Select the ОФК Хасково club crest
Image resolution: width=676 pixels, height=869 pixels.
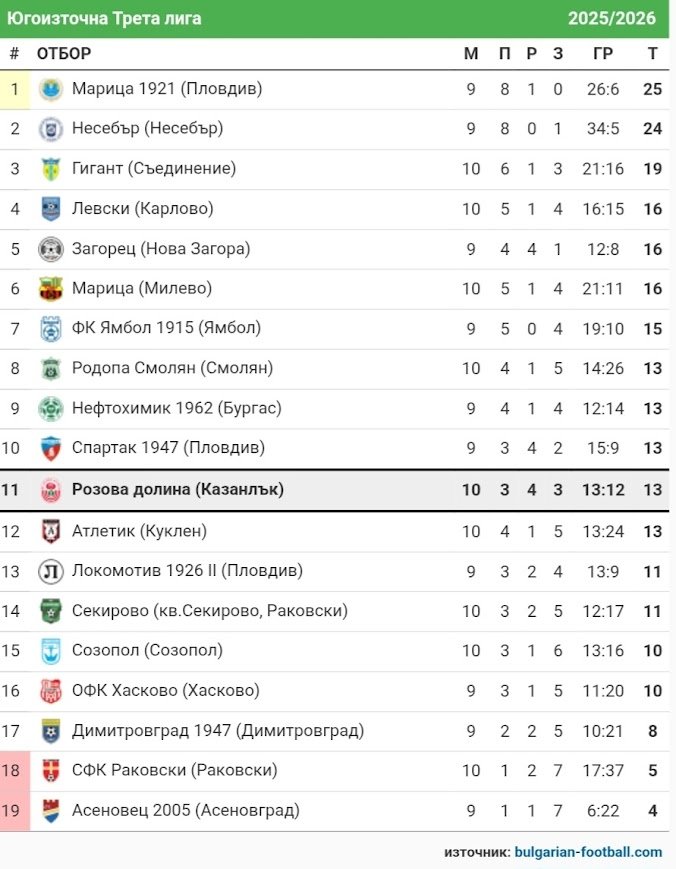[x=49, y=690]
